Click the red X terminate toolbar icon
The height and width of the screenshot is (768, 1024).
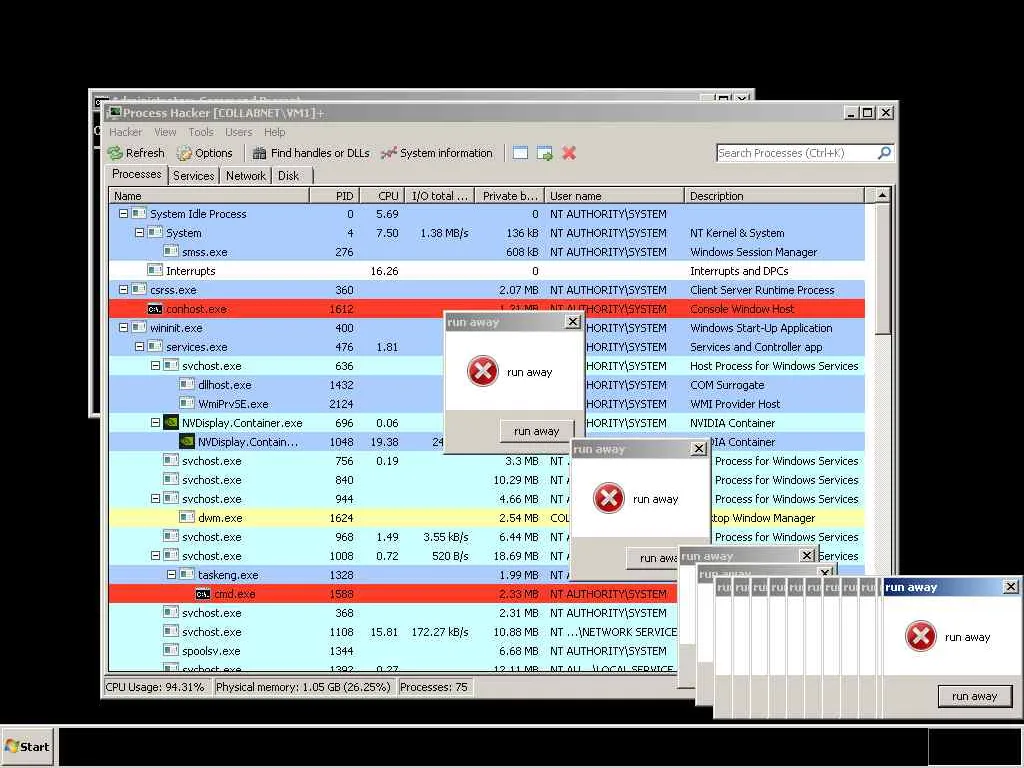(569, 153)
